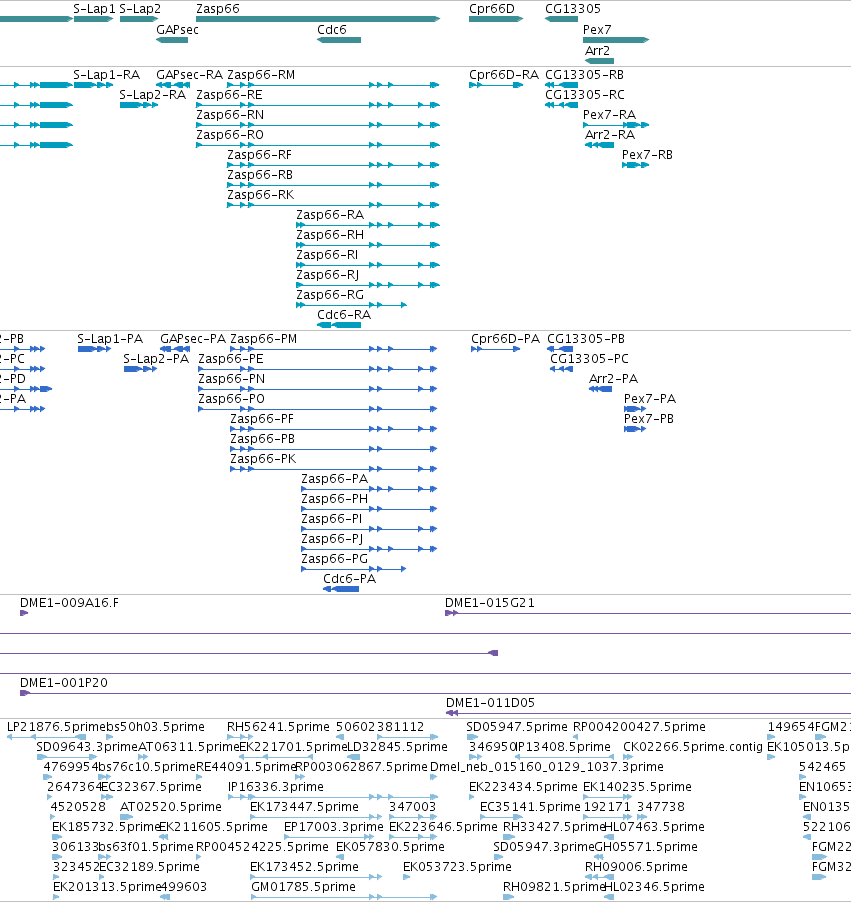Select transcript CG13305-RC
Viewport: 851px width, 902px height.
(x=585, y=95)
